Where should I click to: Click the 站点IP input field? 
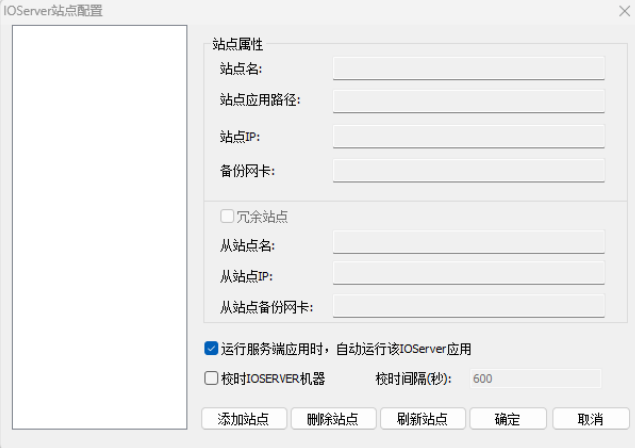click(x=469, y=137)
